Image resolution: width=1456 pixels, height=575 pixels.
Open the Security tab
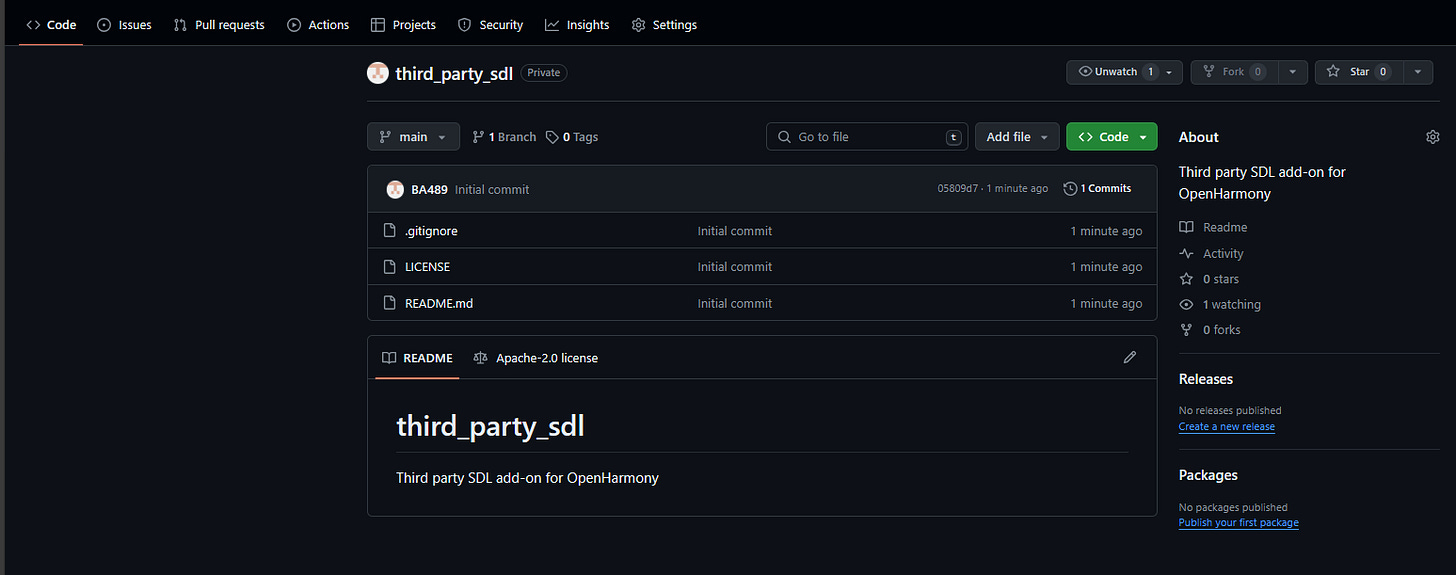(x=490, y=25)
